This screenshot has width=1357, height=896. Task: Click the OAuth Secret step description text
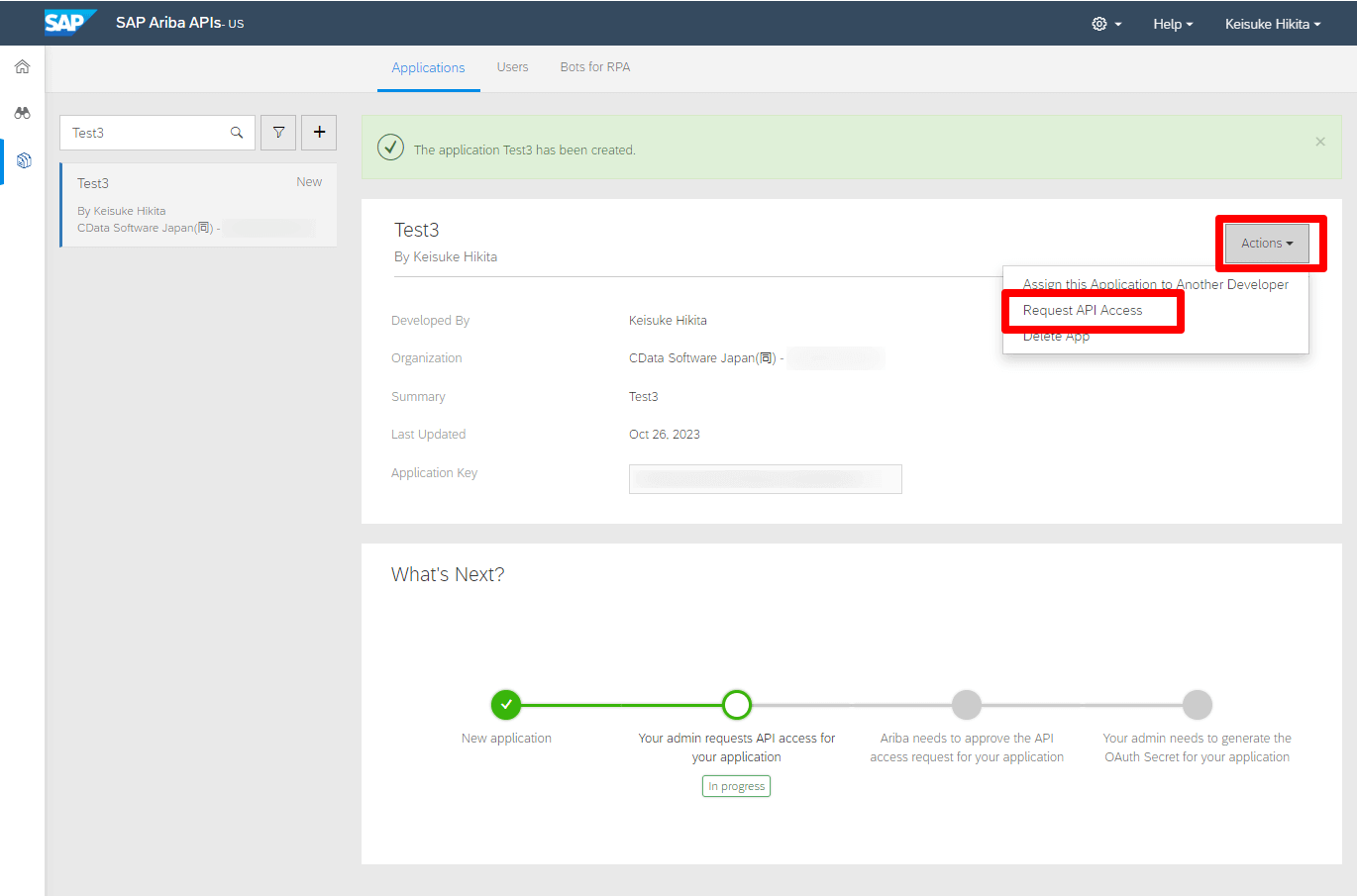pos(1198,747)
